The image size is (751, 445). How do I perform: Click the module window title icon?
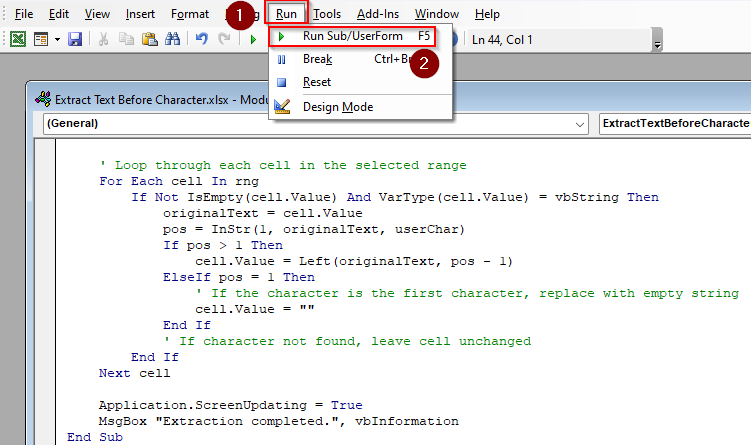tap(43, 99)
